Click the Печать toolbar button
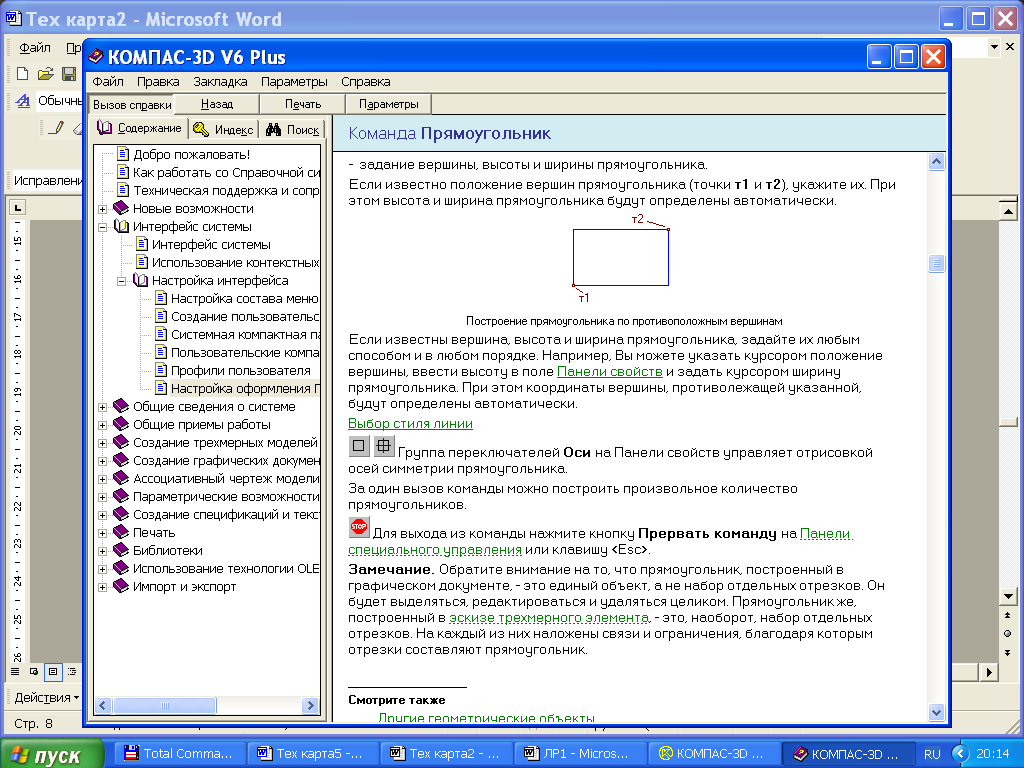The height and width of the screenshot is (768, 1024). tap(303, 104)
